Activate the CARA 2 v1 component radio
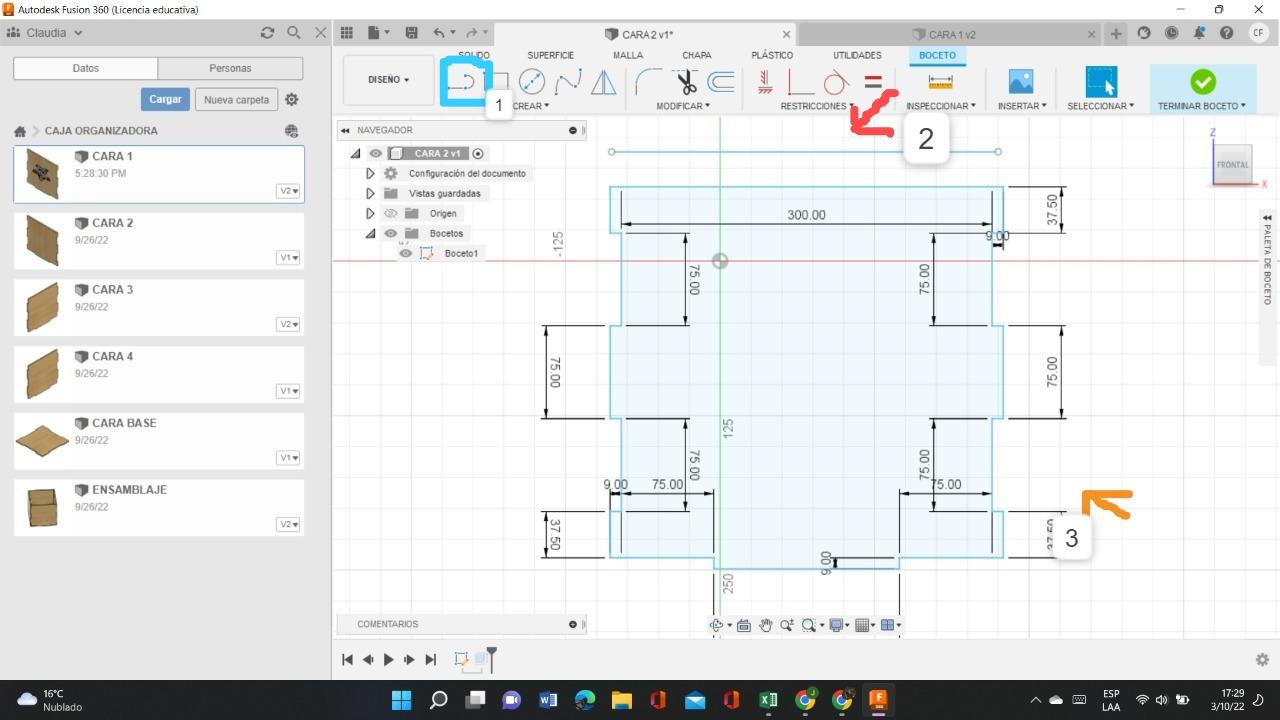This screenshot has height=720, width=1280. (x=478, y=153)
